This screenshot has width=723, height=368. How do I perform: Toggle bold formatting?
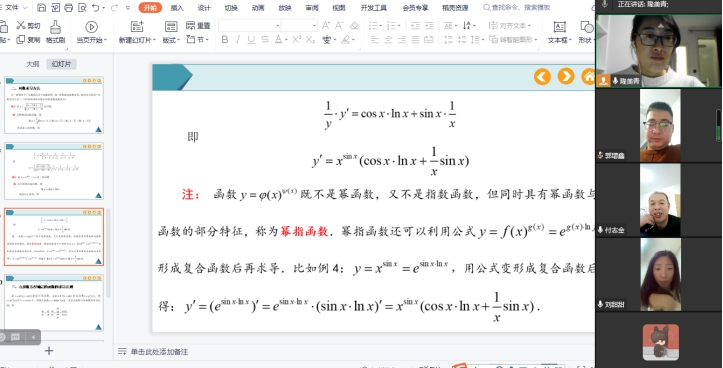tap(225, 40)
